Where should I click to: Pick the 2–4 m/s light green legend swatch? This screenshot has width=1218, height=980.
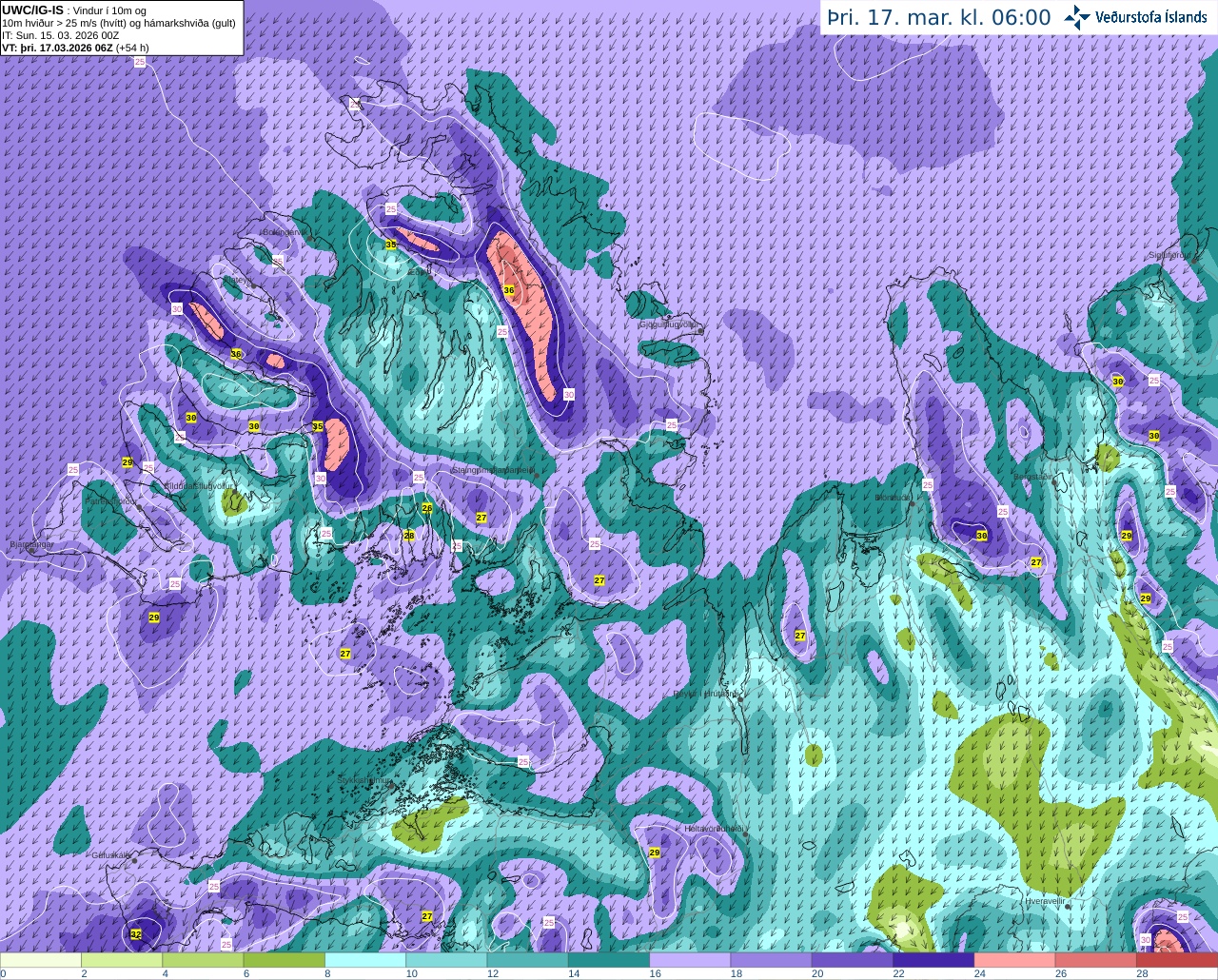(x=122, y=960)
